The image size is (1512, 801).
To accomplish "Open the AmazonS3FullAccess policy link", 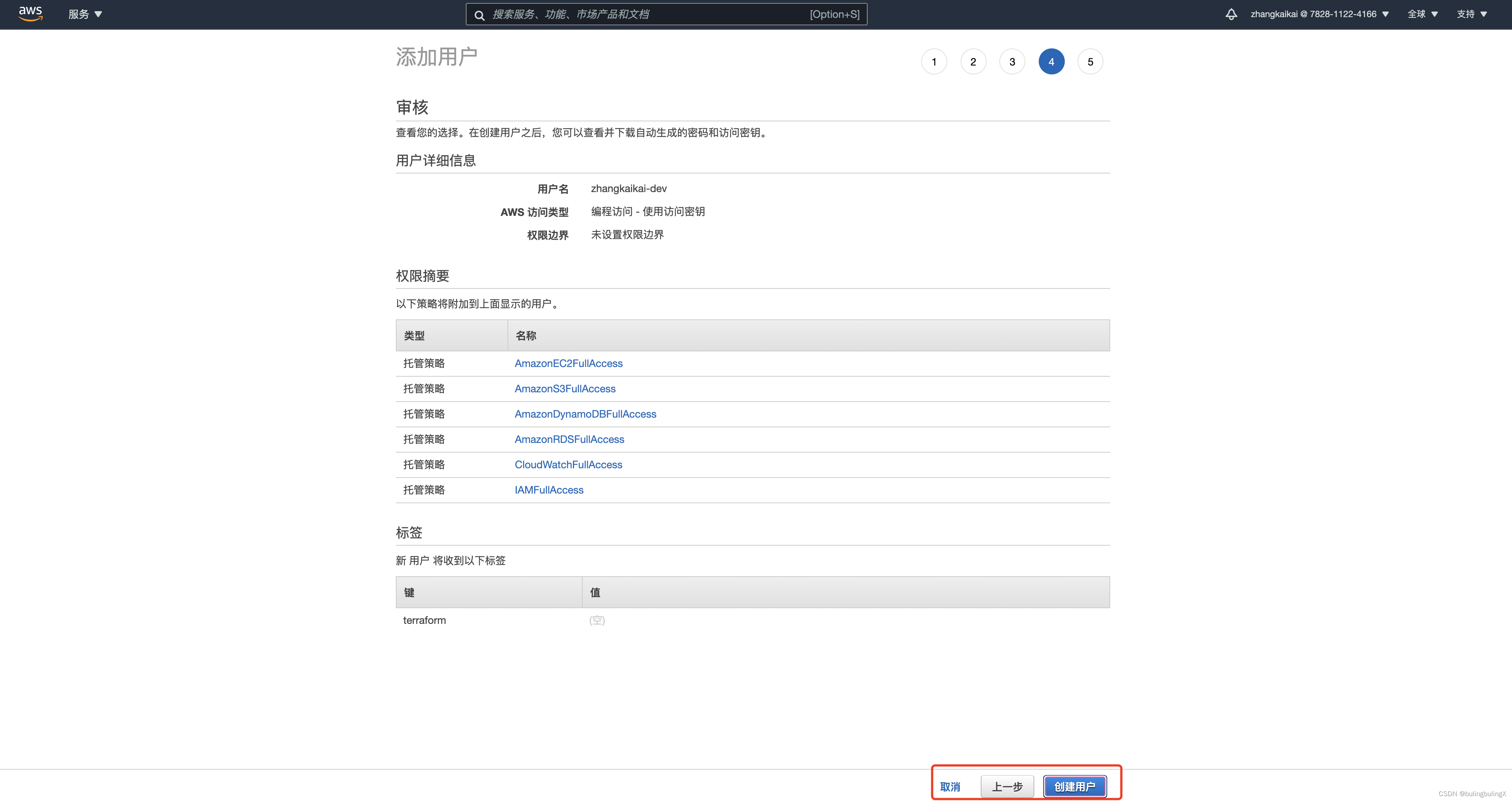I will point(565,389).
